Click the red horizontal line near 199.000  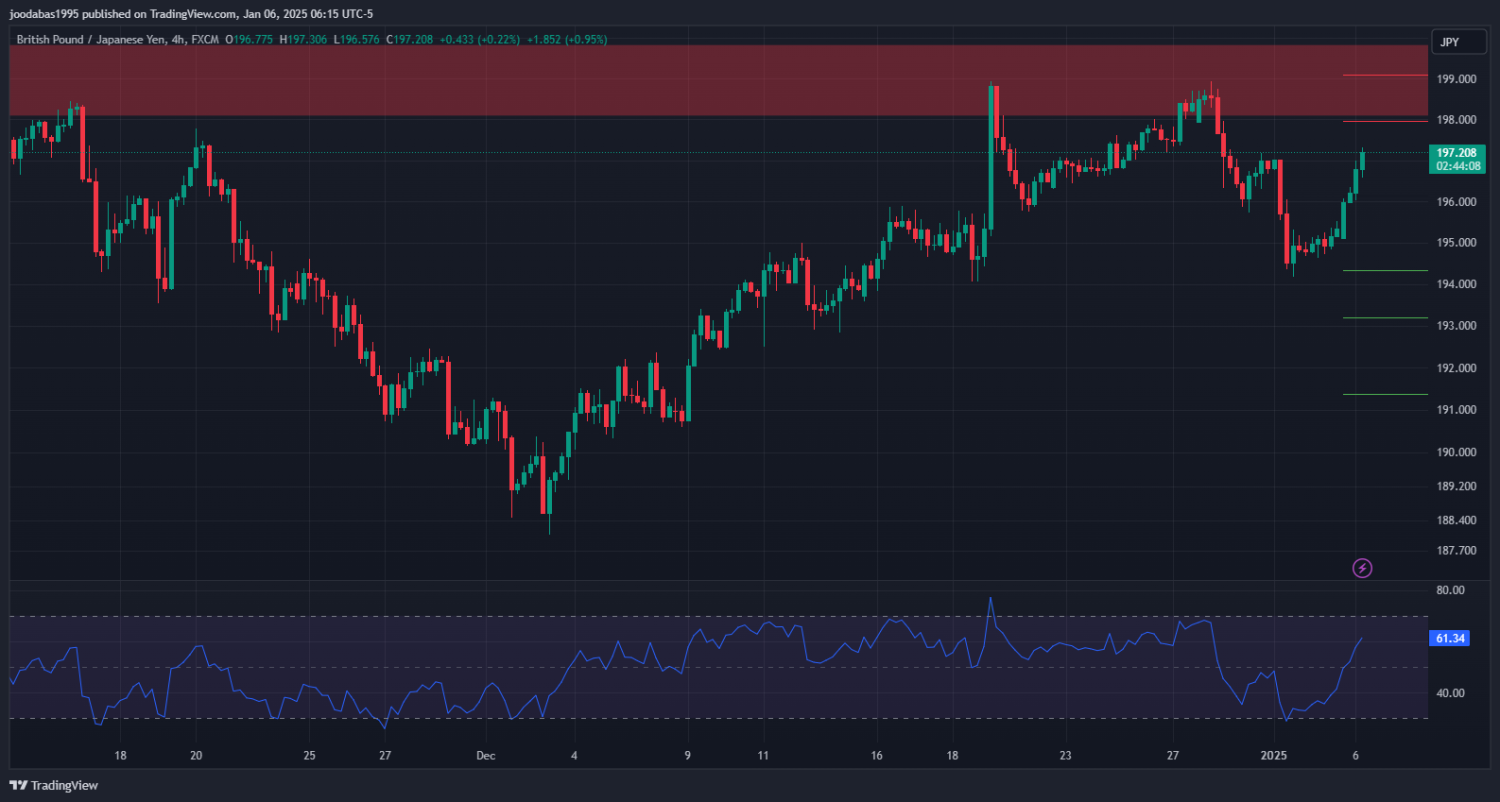1385,75
